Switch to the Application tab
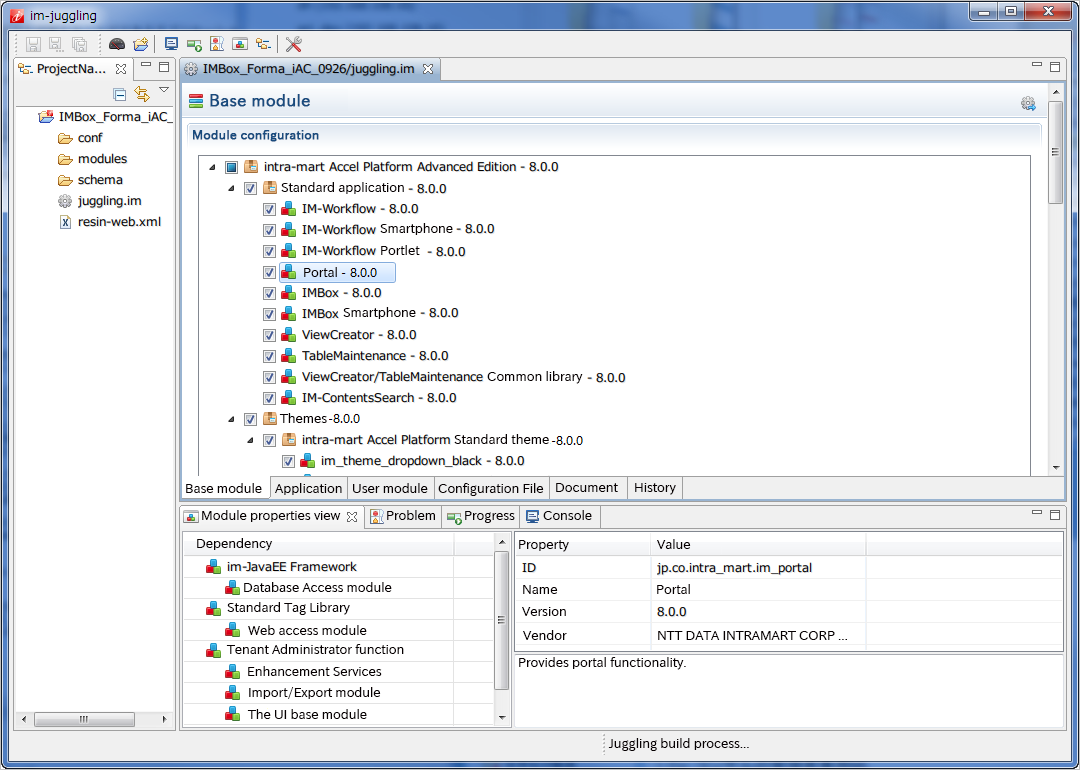The image size is (1080, 770). (309, 488)
